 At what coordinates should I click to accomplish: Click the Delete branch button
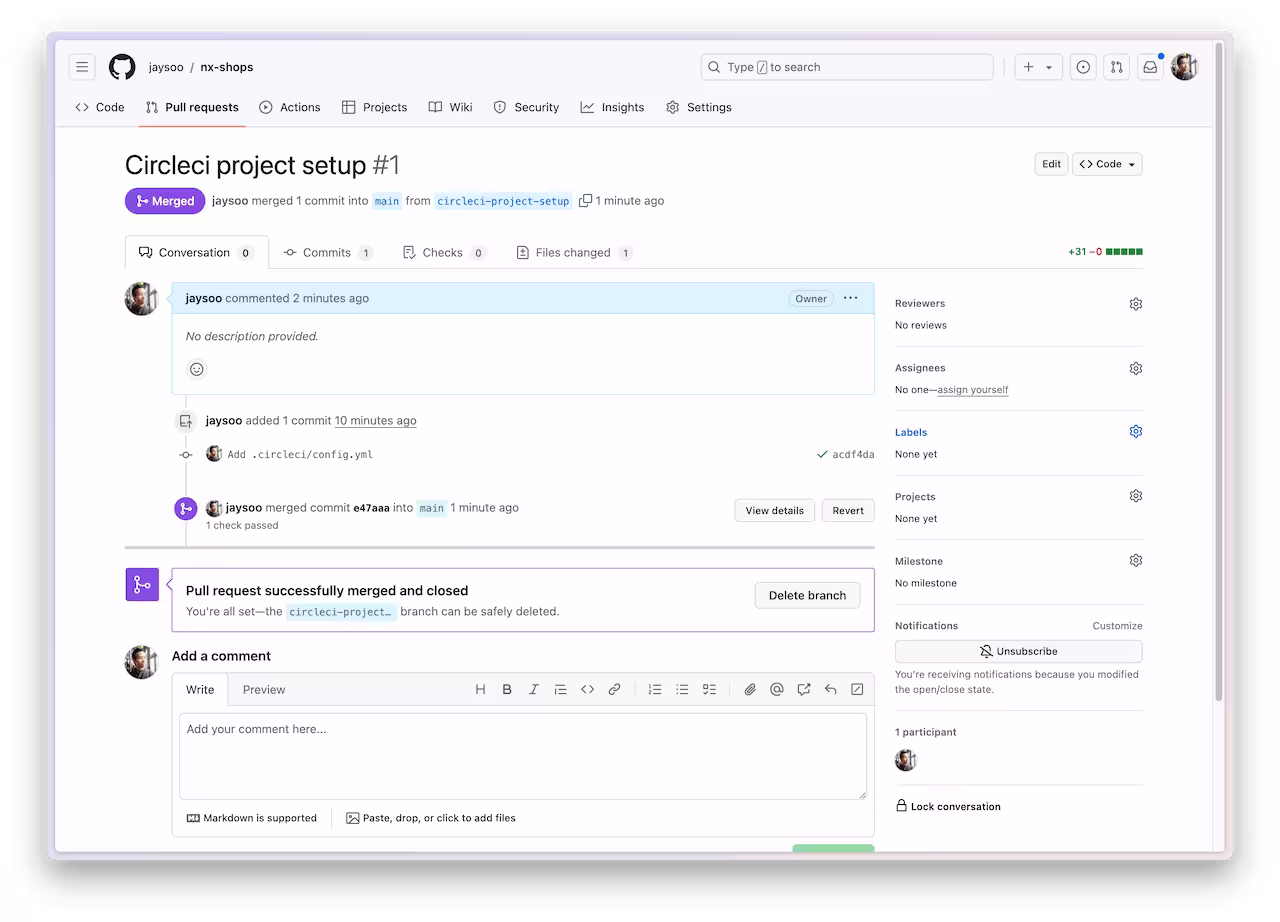tap(807, 595)
